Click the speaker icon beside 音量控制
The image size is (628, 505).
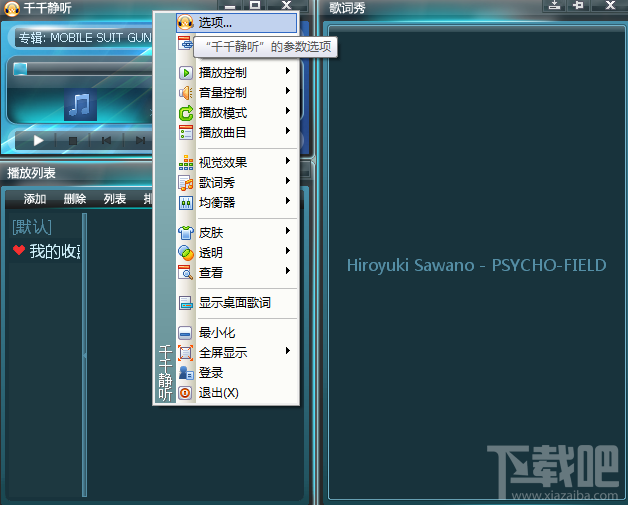[185, 93]
